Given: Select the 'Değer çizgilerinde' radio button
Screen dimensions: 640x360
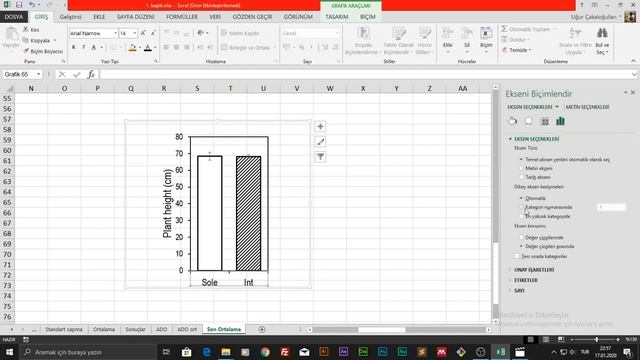Looking at the screenshot, I should tap(521, 237).
